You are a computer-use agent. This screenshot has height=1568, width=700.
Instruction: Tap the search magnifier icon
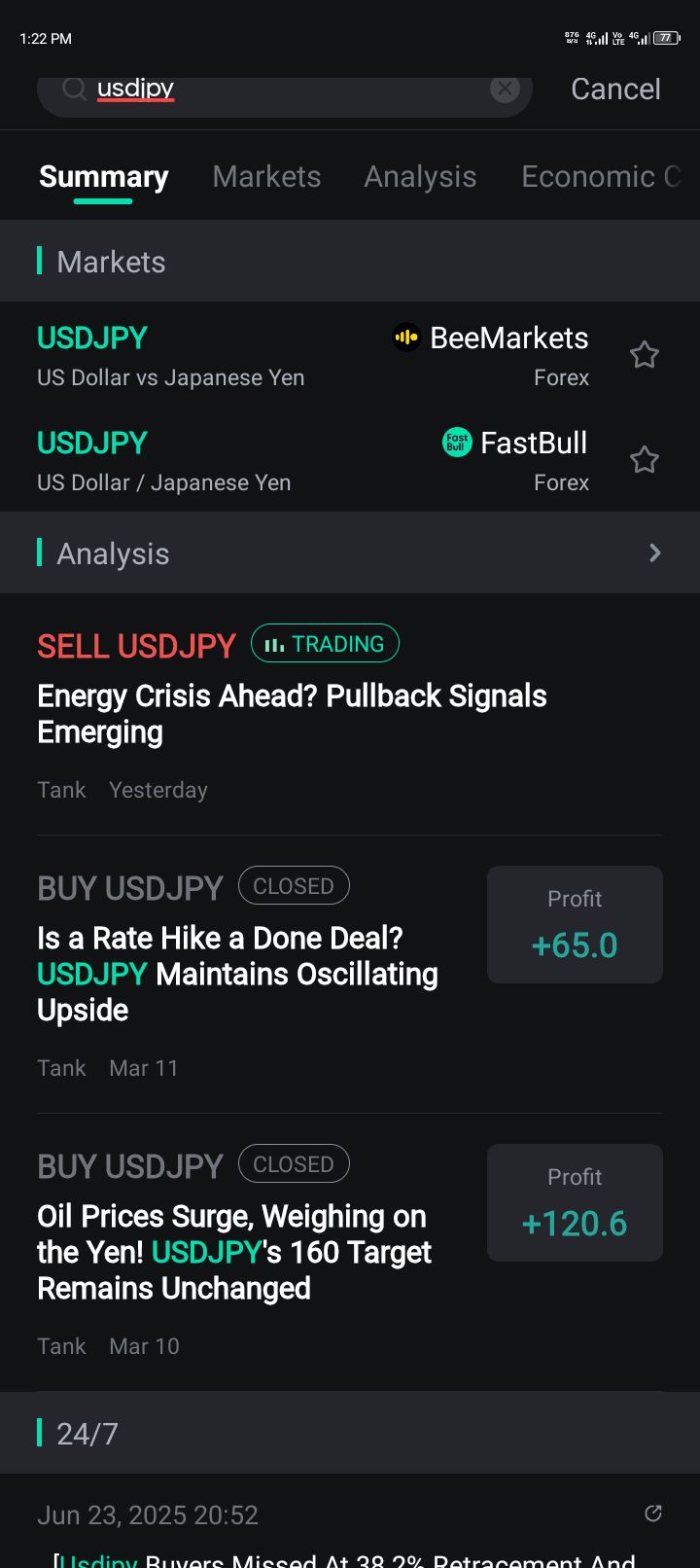(x=74, y=89)
